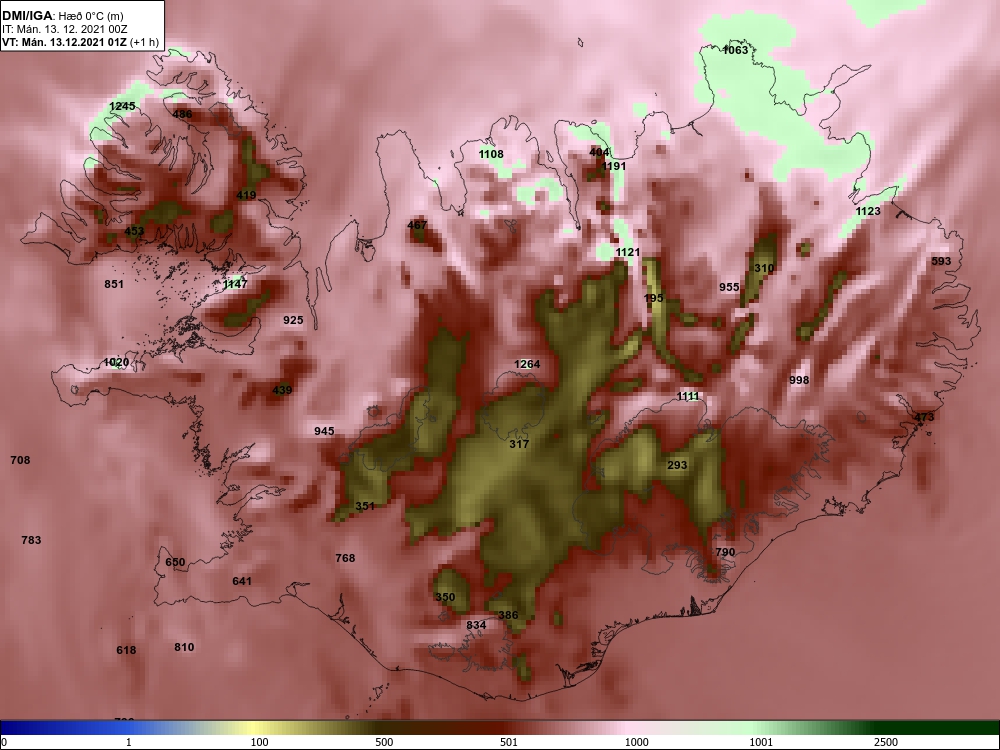Click the 768 value label
This screenshot has width=1000, height=750.
click(x=345, y=558)
